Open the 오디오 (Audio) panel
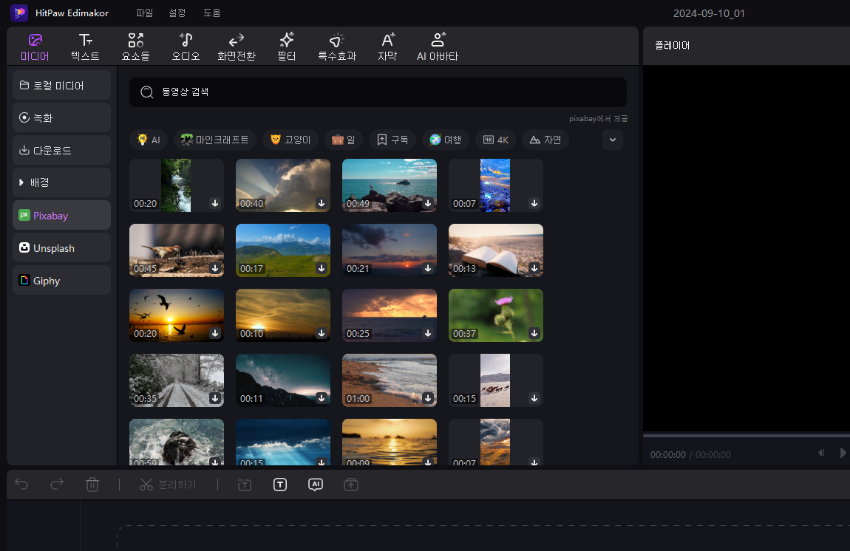 pos(186,46)
